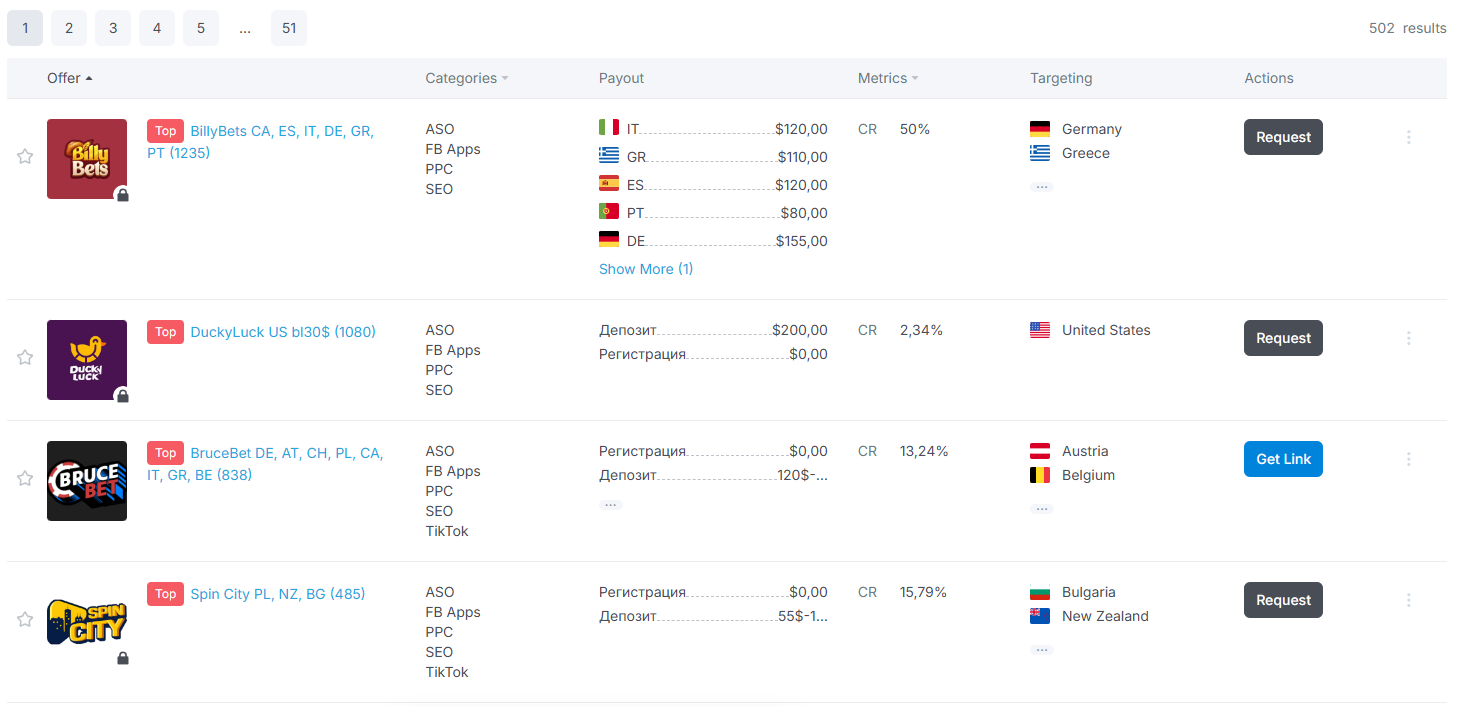Mark Spin City offer as favorite
The height and width of the screenshot is (706, 1461).
[25, 619]
